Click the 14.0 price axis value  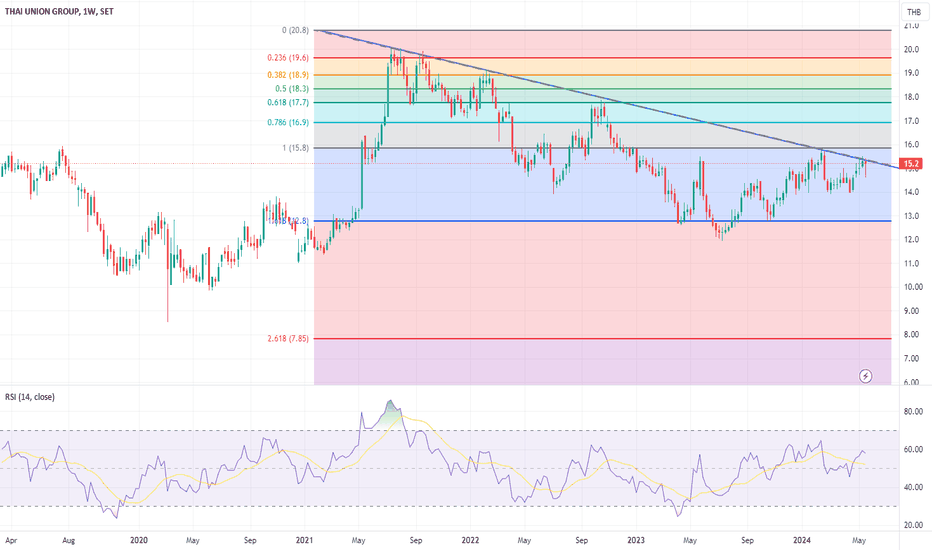click(x=911, y=192)
